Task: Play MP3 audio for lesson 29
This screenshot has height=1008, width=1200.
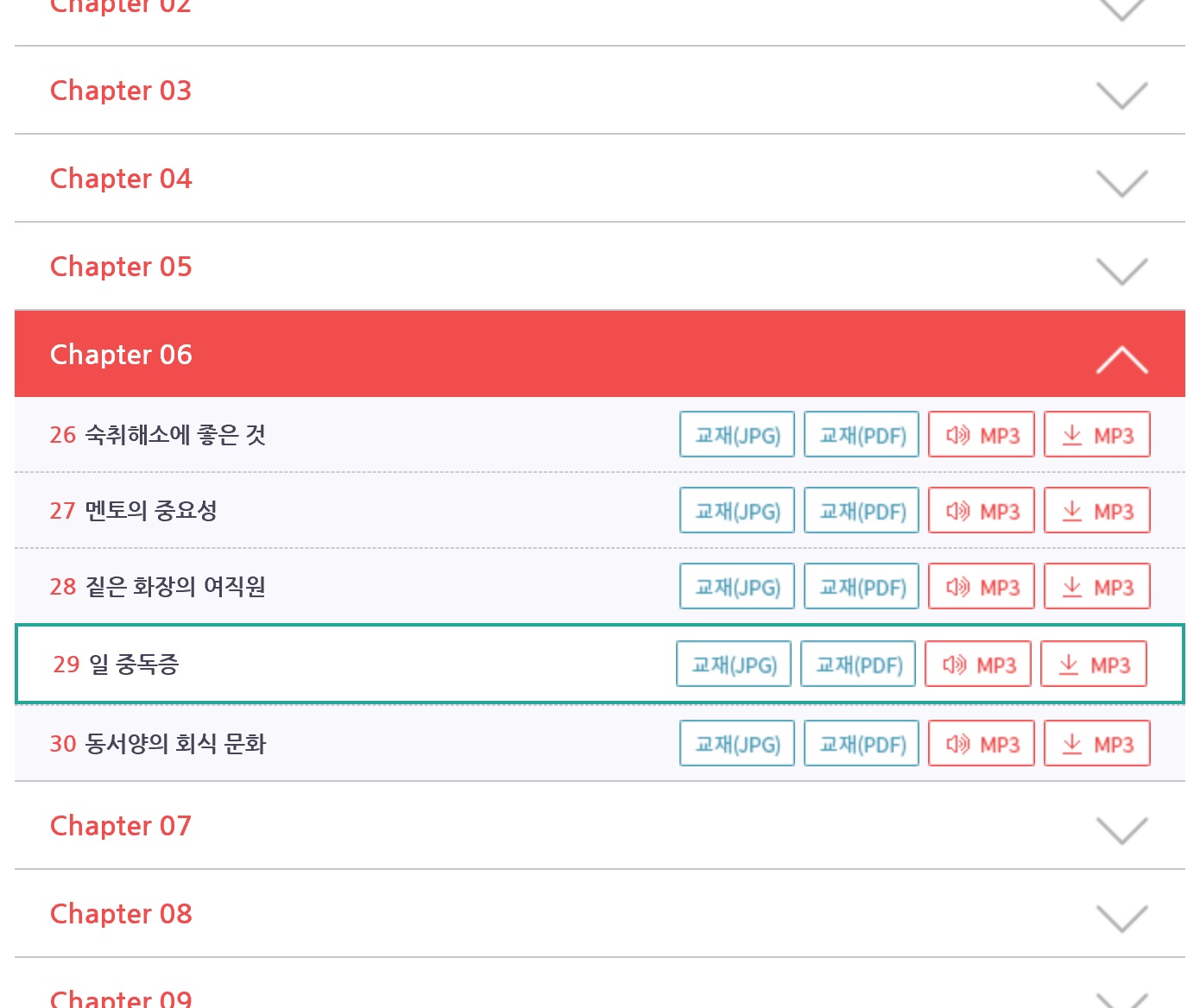Action: [977, 665]
